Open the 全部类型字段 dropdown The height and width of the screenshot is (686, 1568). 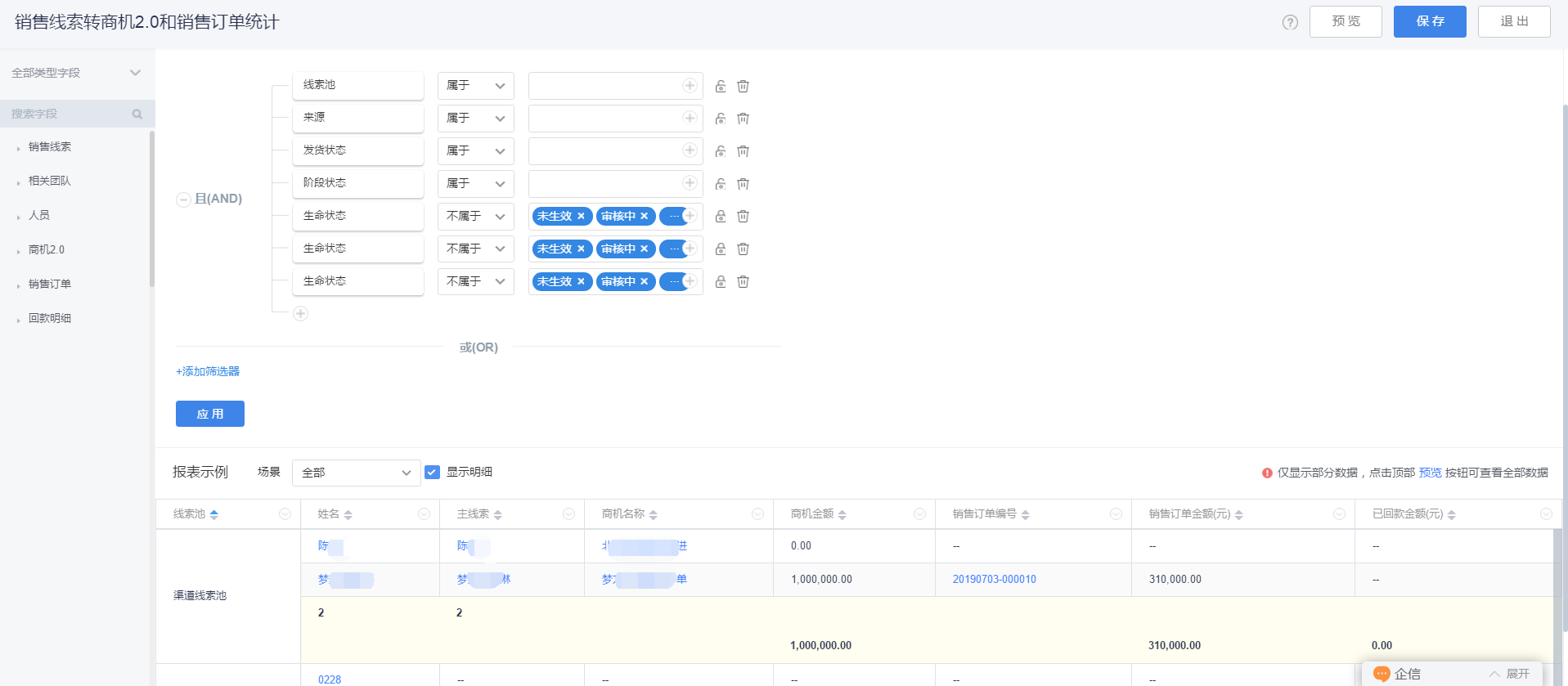(x=77, y=73)
